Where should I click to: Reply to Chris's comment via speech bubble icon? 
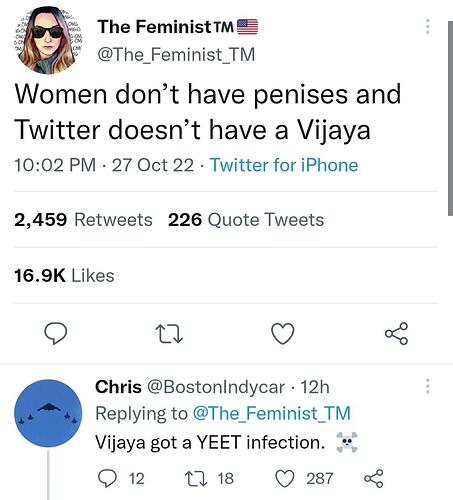click(107, 479)
